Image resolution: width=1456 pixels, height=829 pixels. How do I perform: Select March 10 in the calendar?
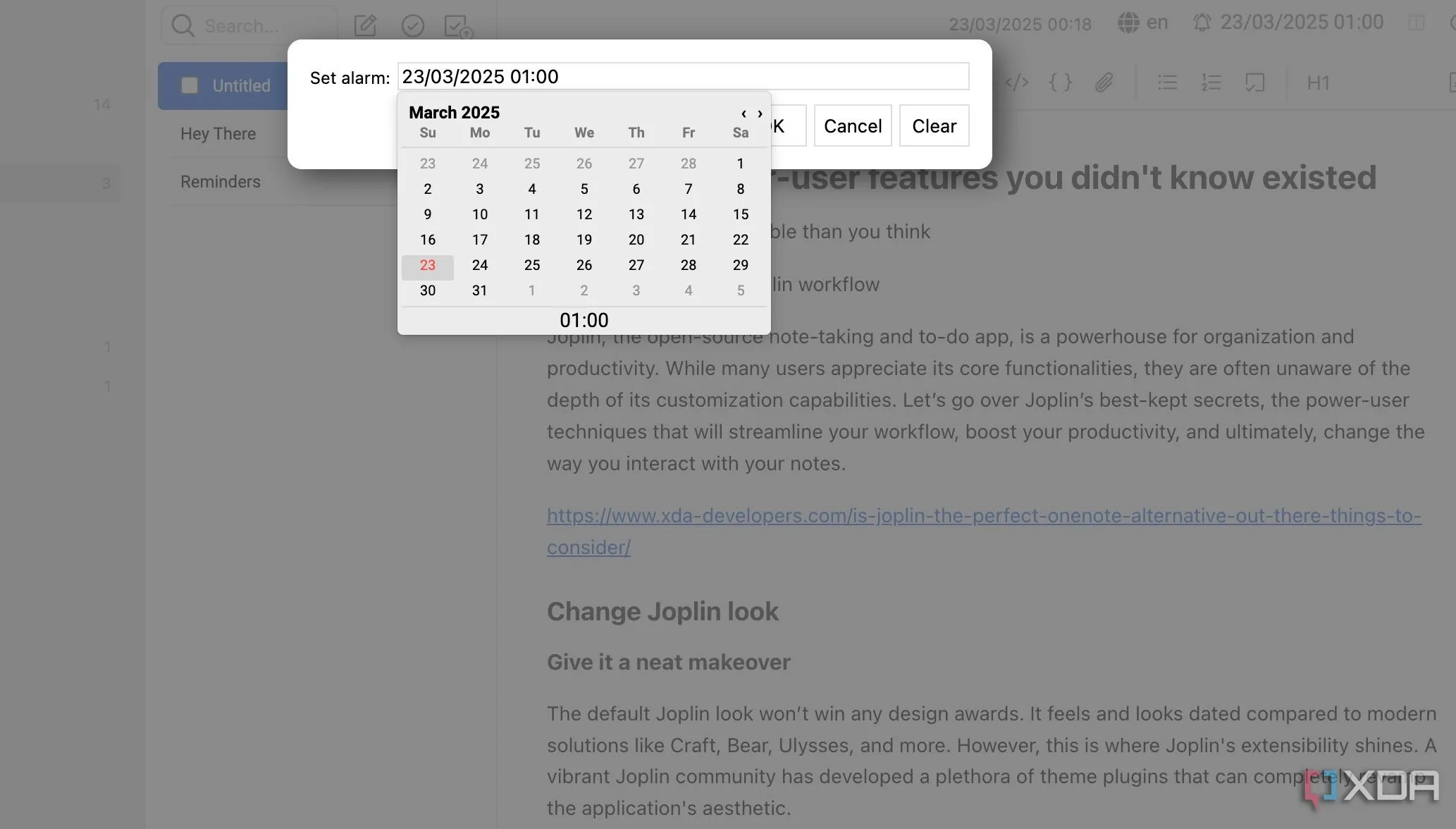click(479, 214)
